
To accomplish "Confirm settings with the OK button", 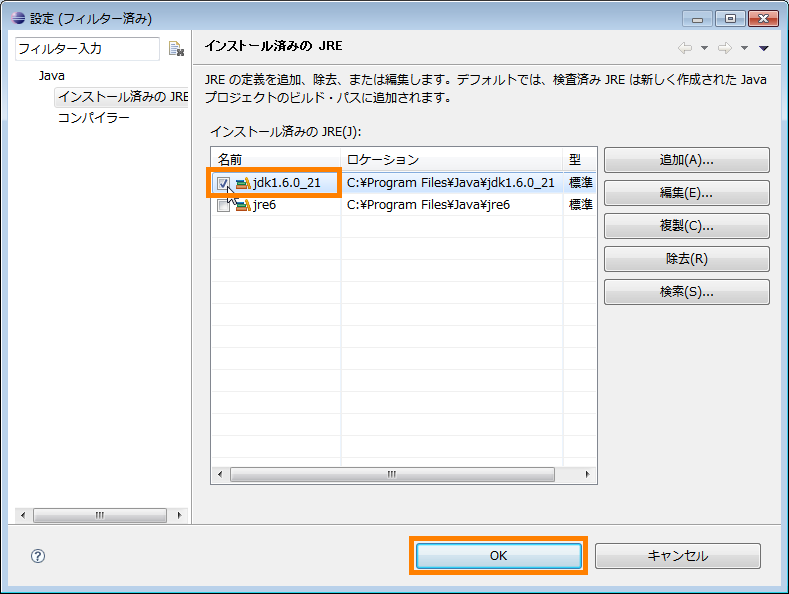I will (499, 556).
